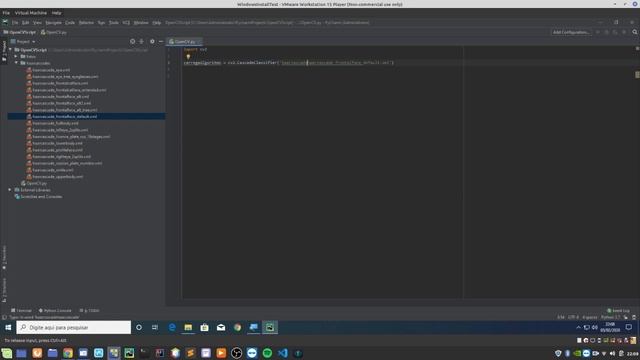640x360 pixels.
Task: Select haarcascade_profileface.xml file
Action: 57,150
